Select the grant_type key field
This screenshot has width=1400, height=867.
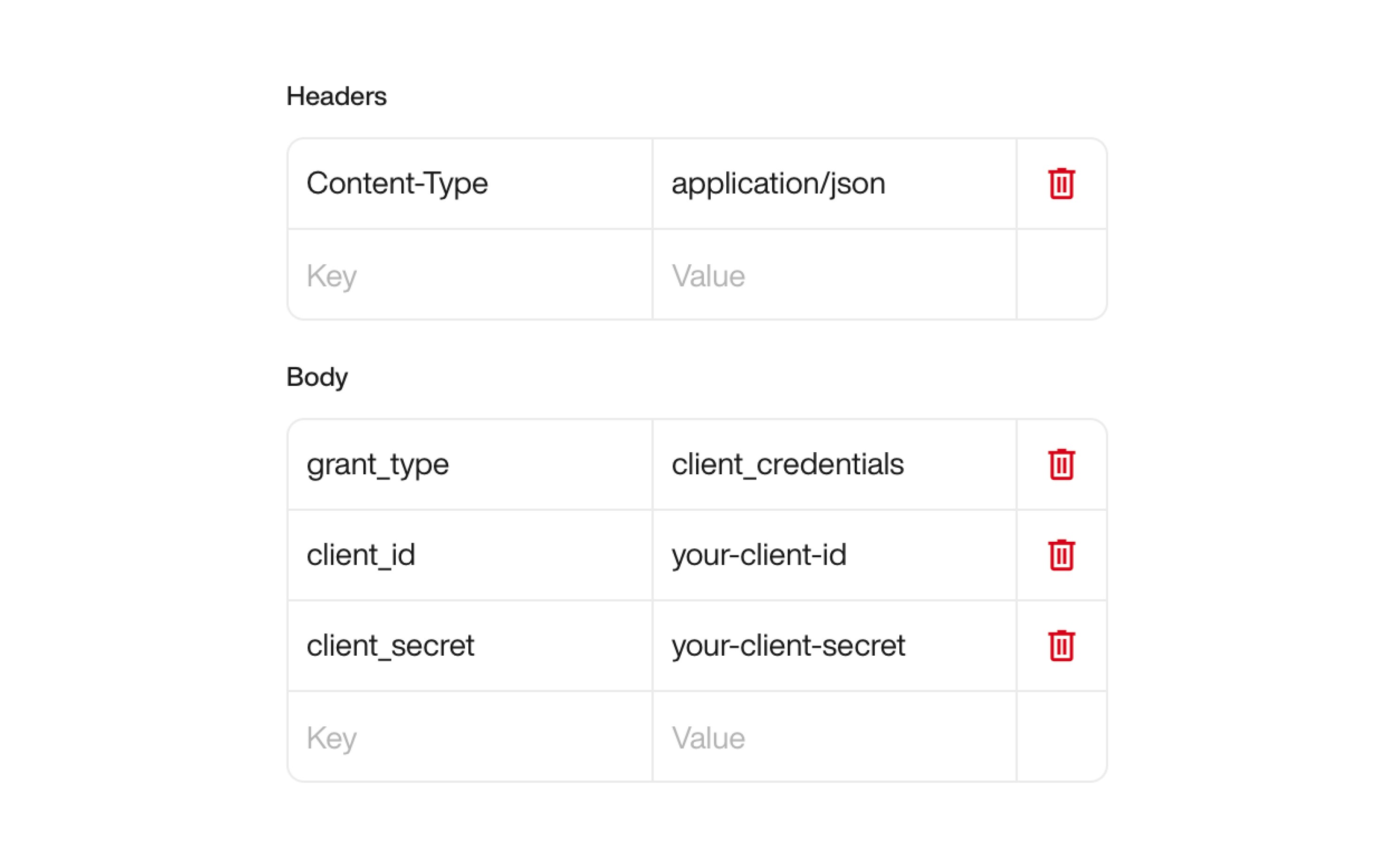[x=469, y=464]
